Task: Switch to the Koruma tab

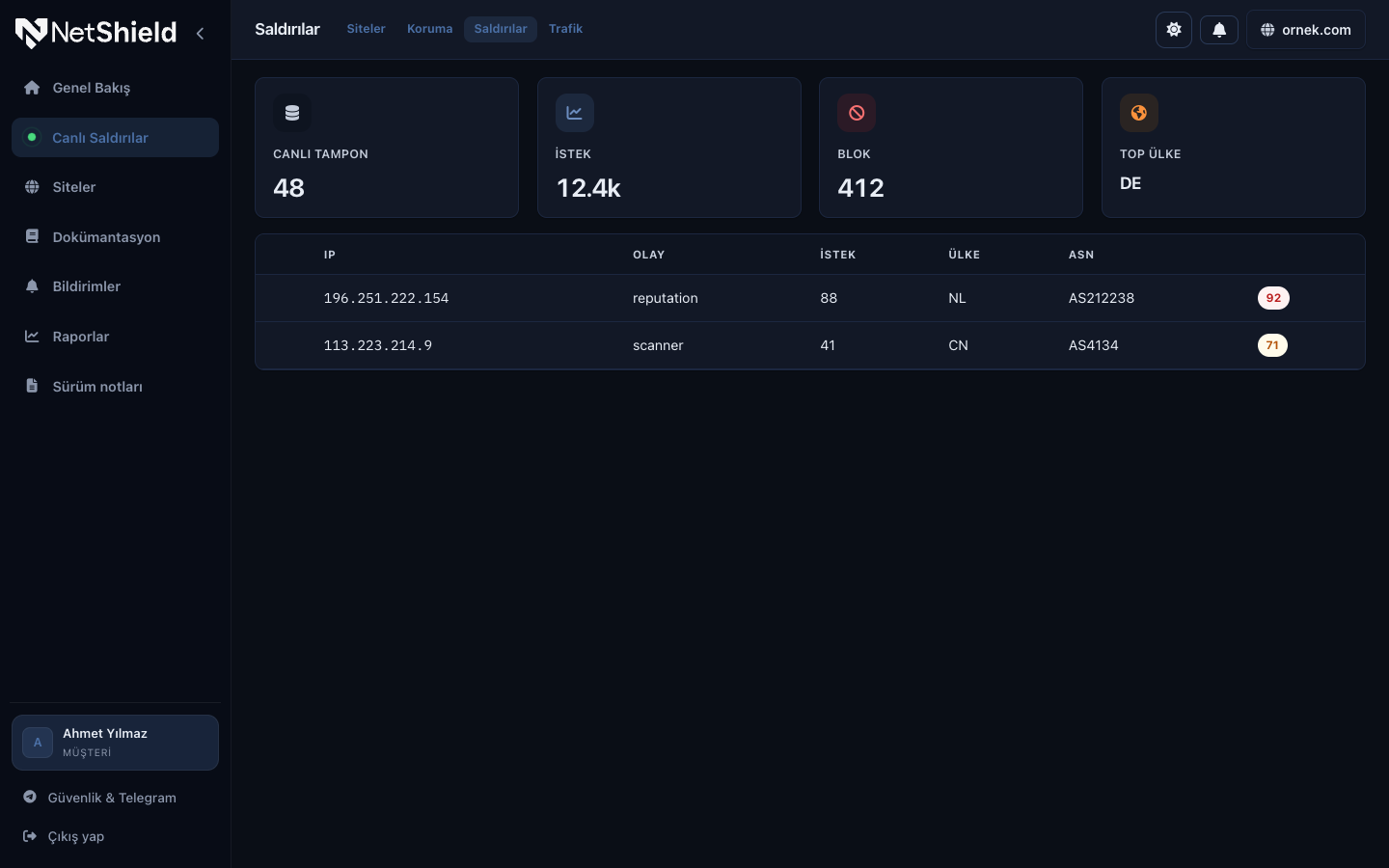Action: coord(430,29)
